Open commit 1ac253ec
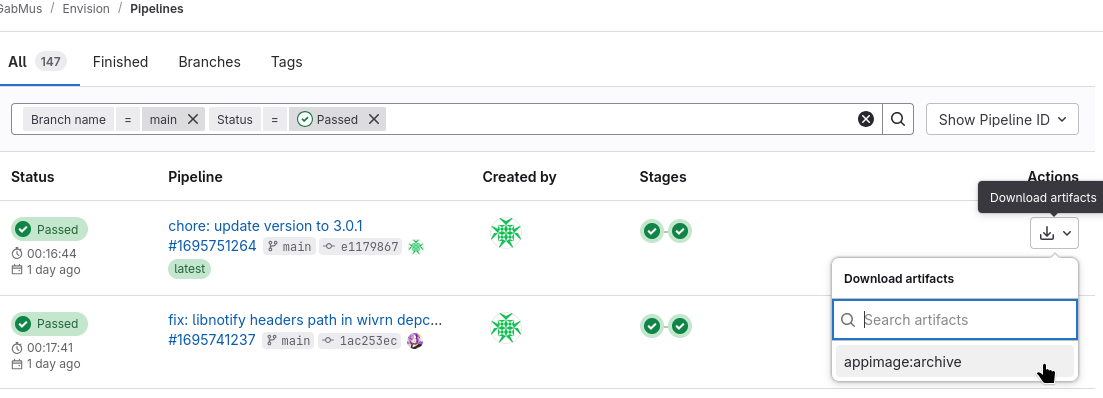The height and width of the screenshot is (398, 1103). click(369, 341)
